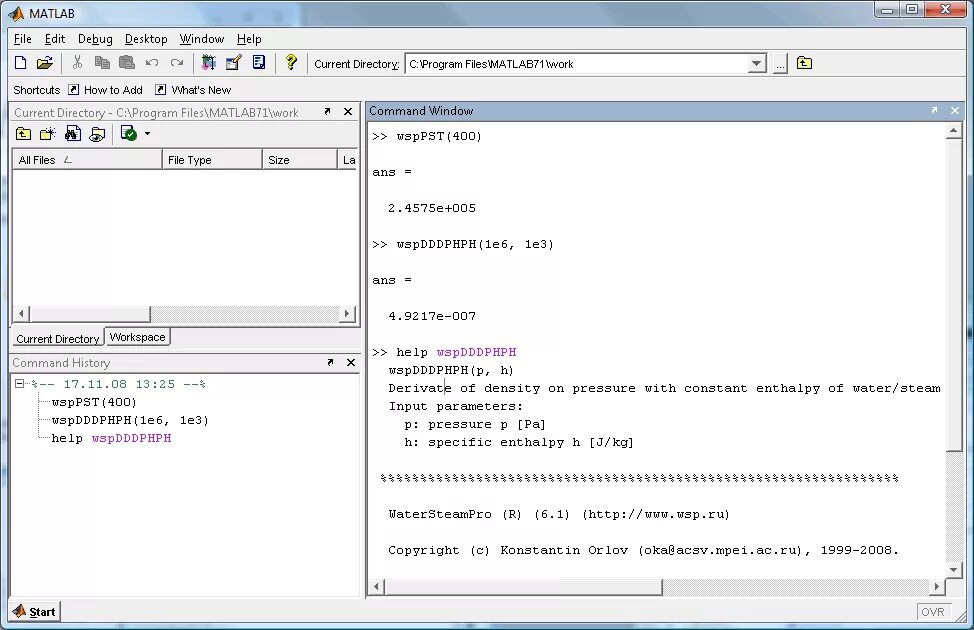The image size is (974, 630).
Task: Redo action via toolbar arrow
Action: [176, 63]
